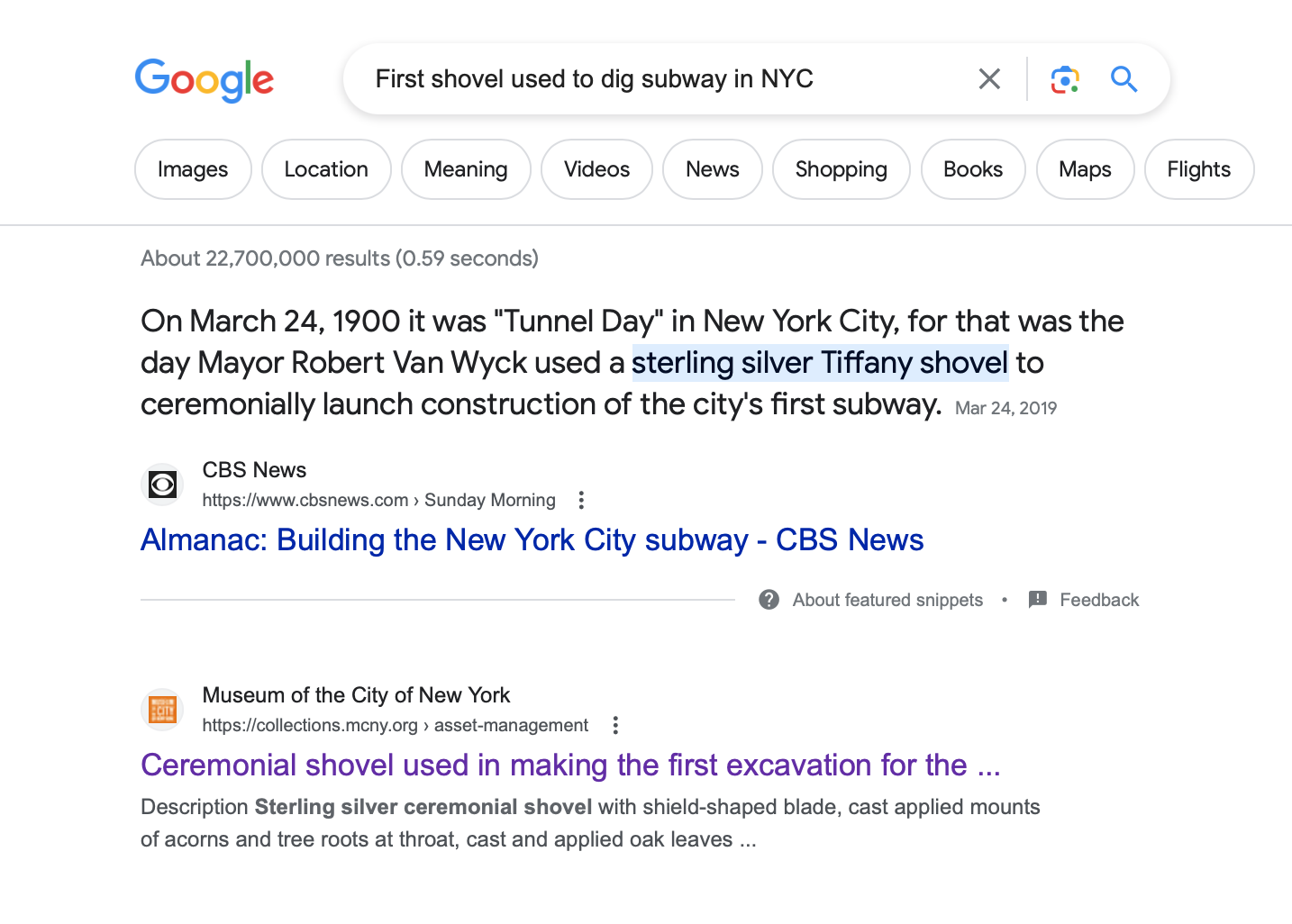
Task: Filter results by Images
Action: point(193,169)
